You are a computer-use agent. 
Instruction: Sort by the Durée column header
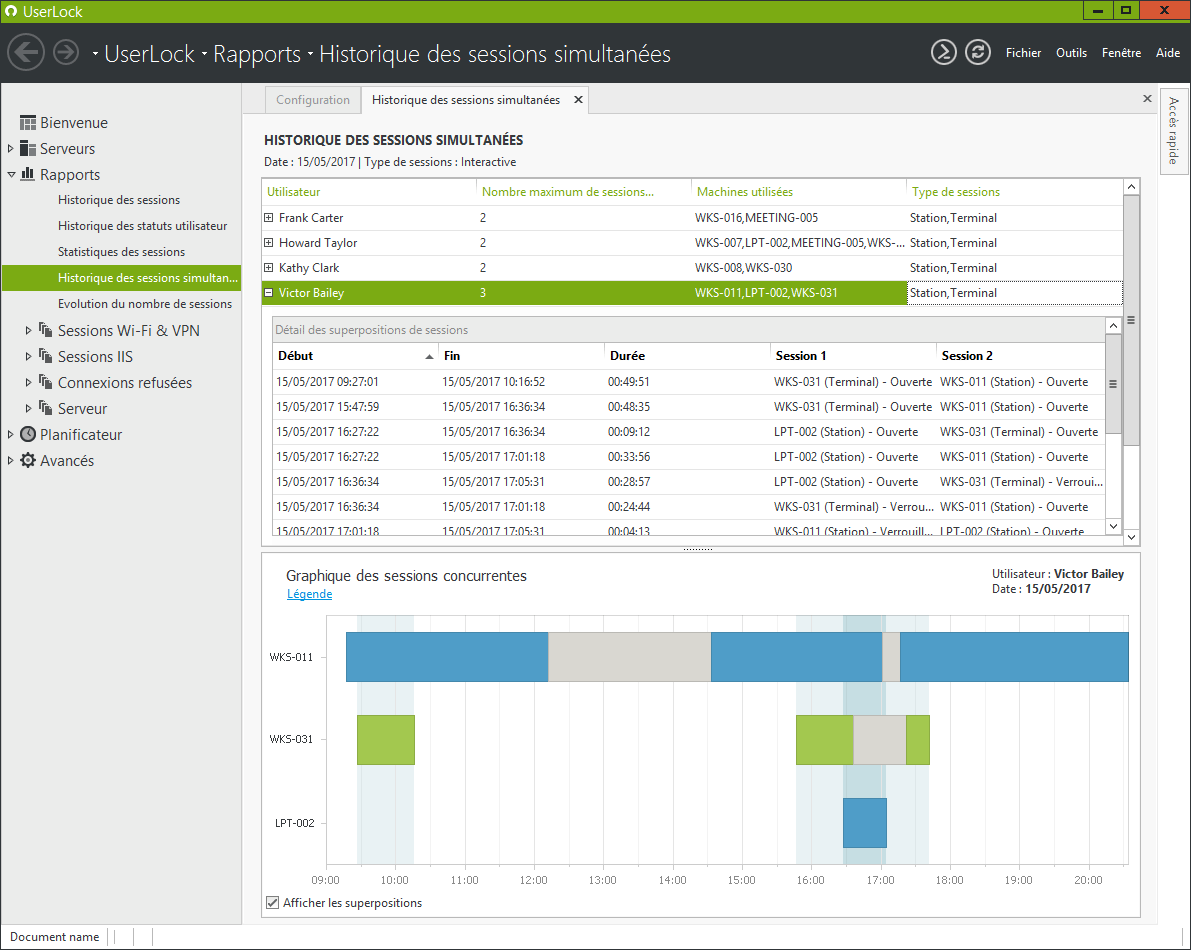tap(688, 355)
